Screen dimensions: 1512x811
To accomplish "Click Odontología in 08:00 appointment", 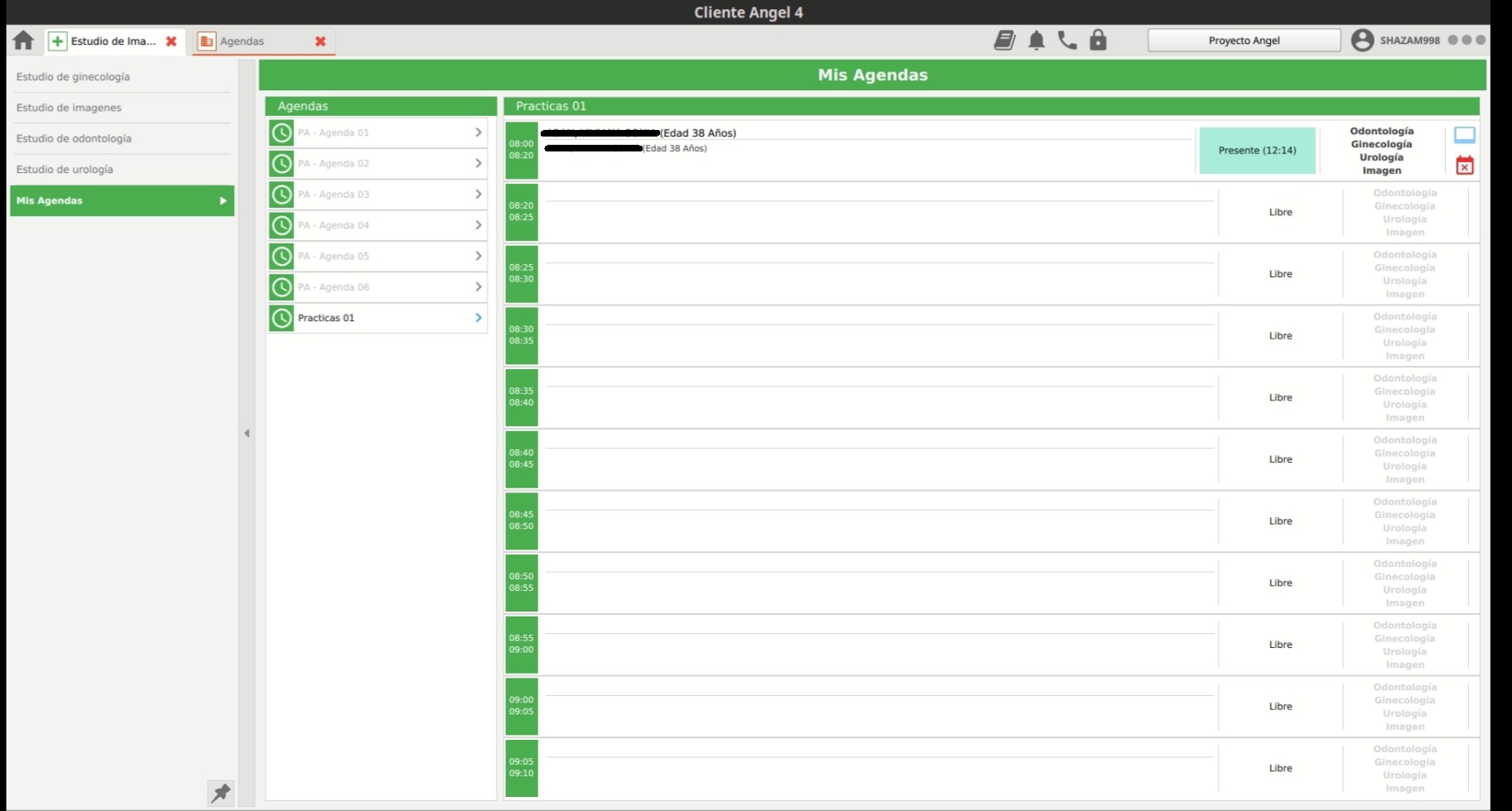I will pyautogui.click(x=1381, y=131).
